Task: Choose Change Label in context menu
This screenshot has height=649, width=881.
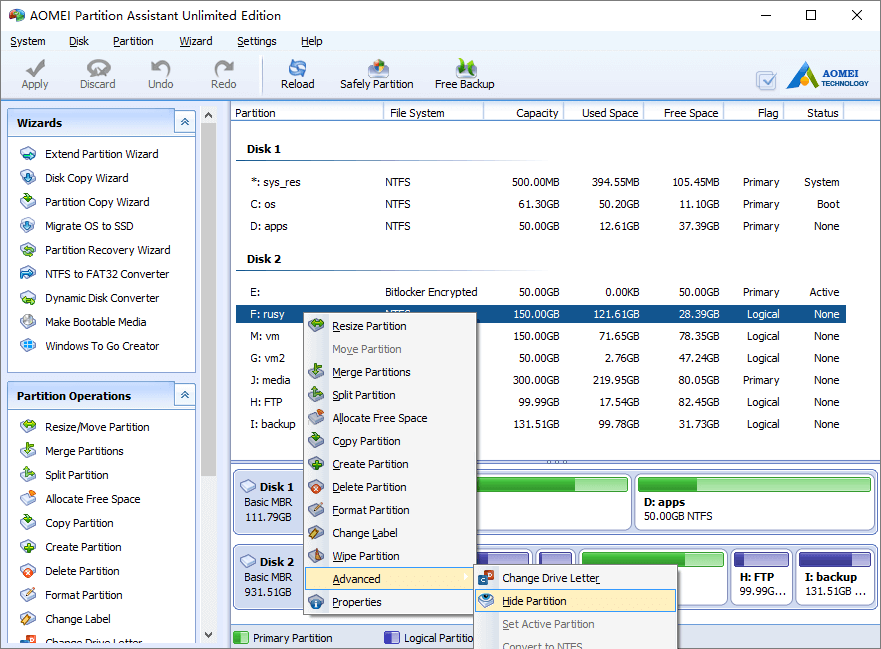Action: pyautogui.click(x=389, y=533)
